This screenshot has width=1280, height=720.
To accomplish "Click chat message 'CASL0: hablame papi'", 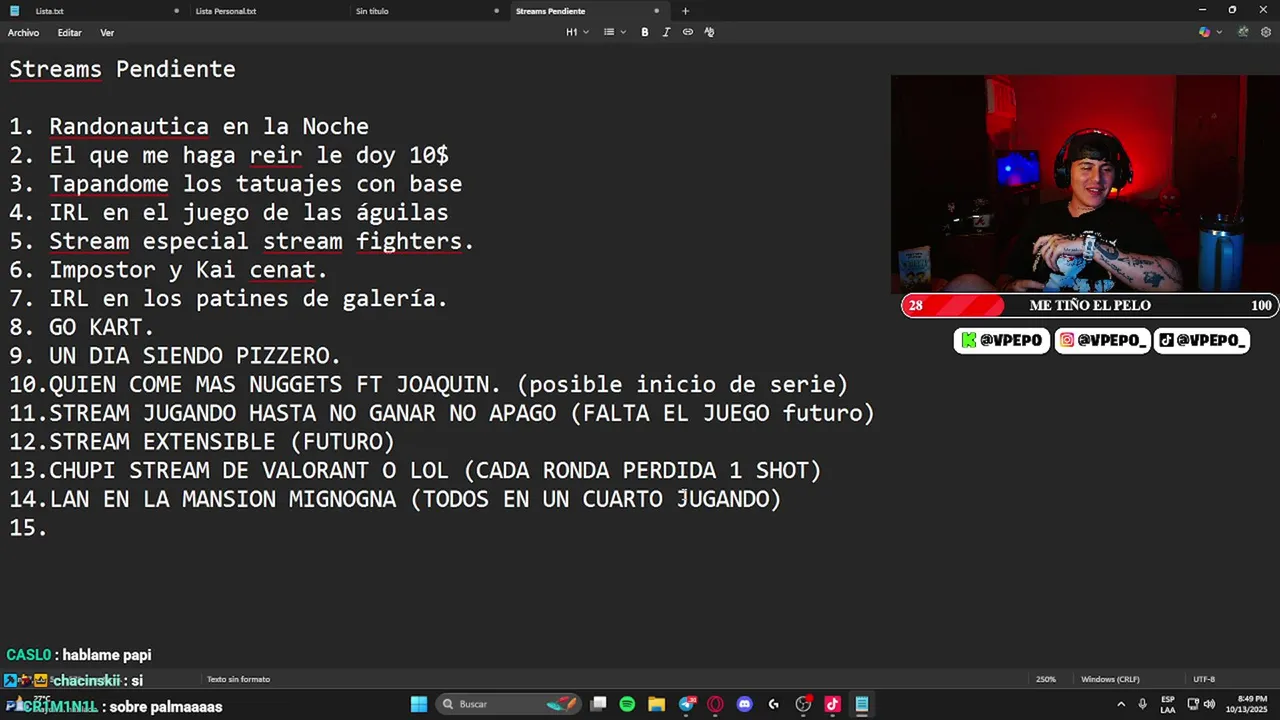I will coord(79,655).
